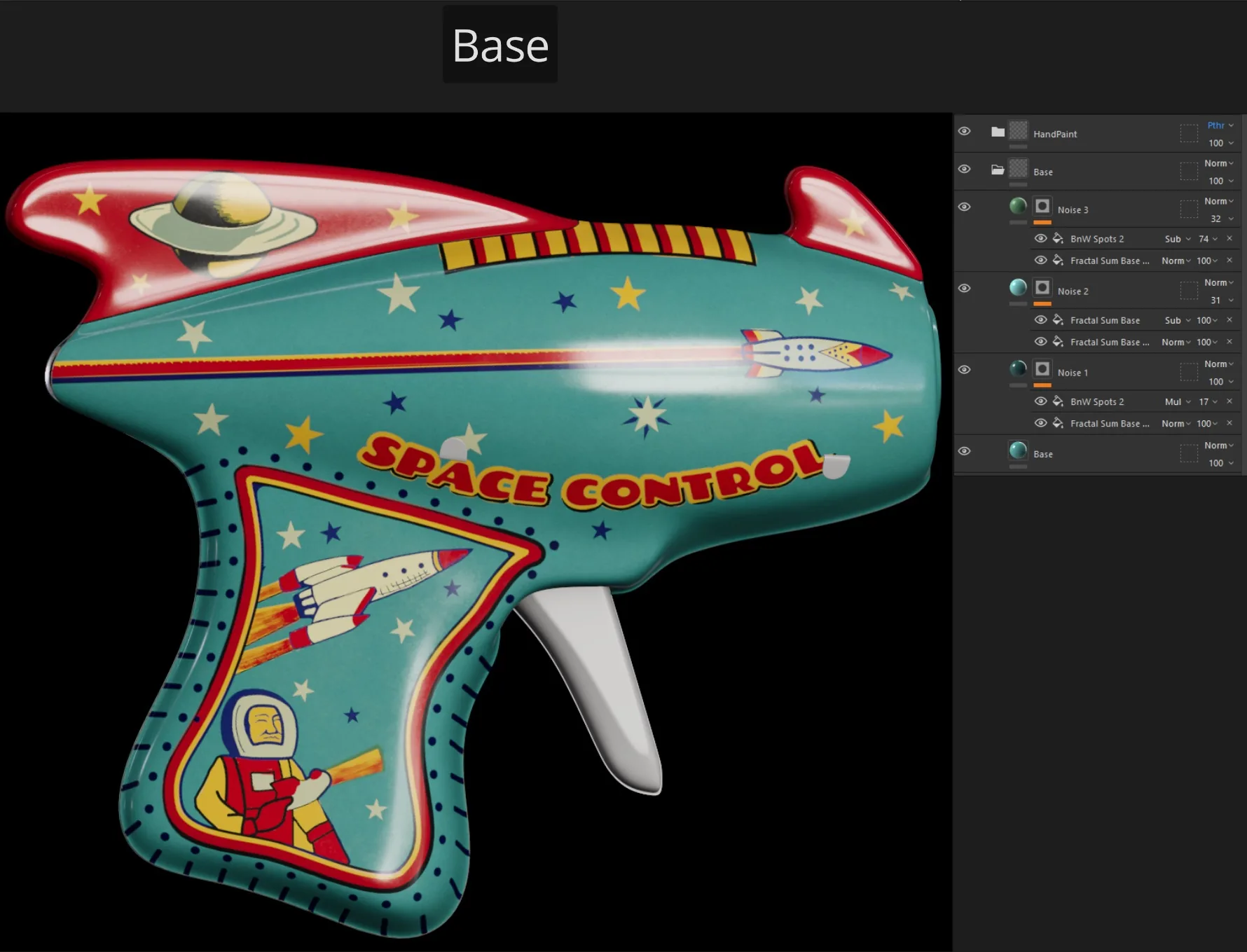Select the bottom Base fill layer material sphere

pyautogui.click(x=1018, y=450)
